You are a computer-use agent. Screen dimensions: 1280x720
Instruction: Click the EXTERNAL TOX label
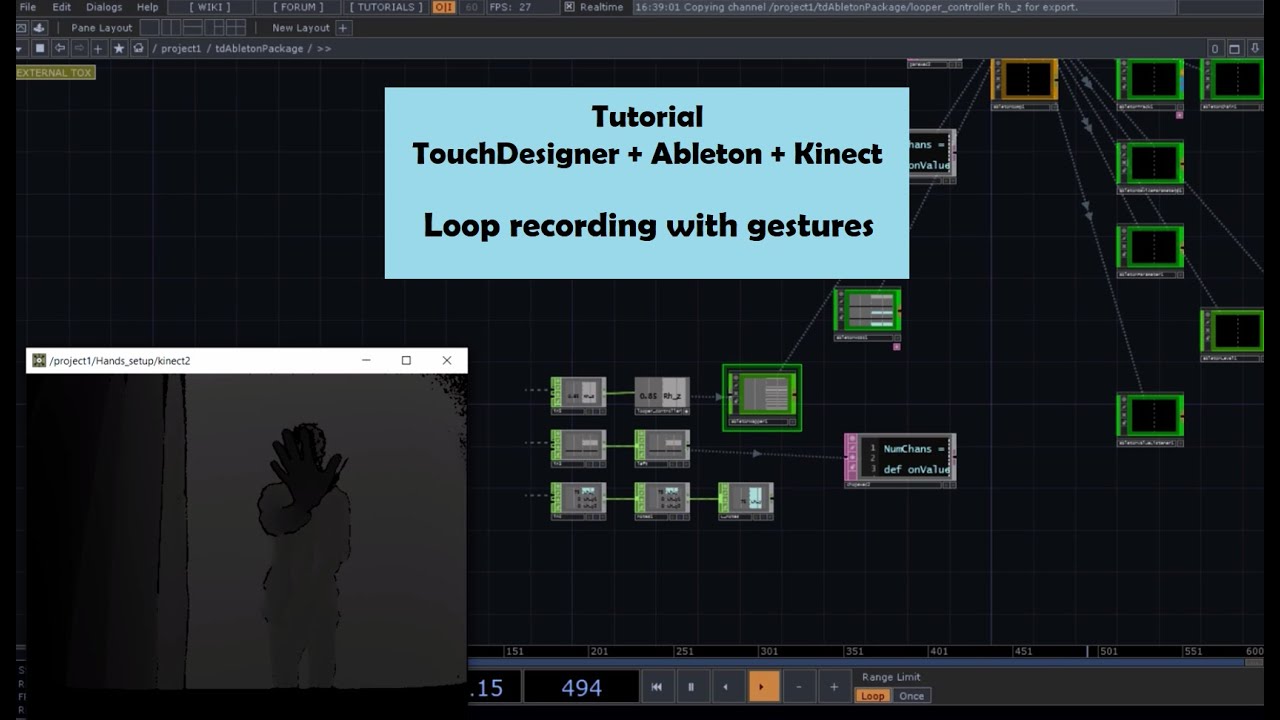(x=55, y=72)
